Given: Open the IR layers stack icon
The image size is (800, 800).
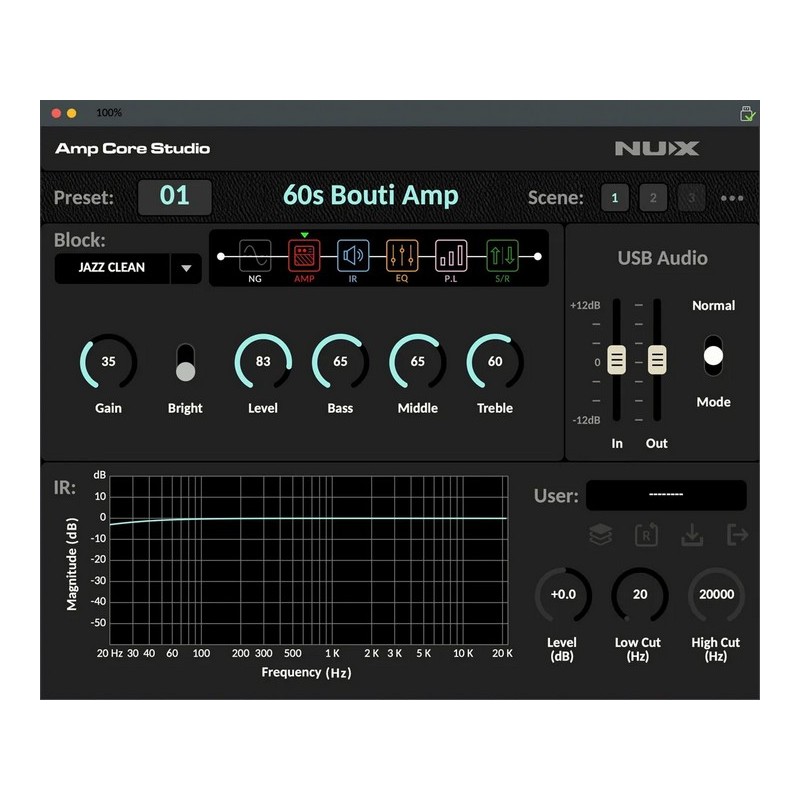Looking at the screenshot, I should click(601, 535).
